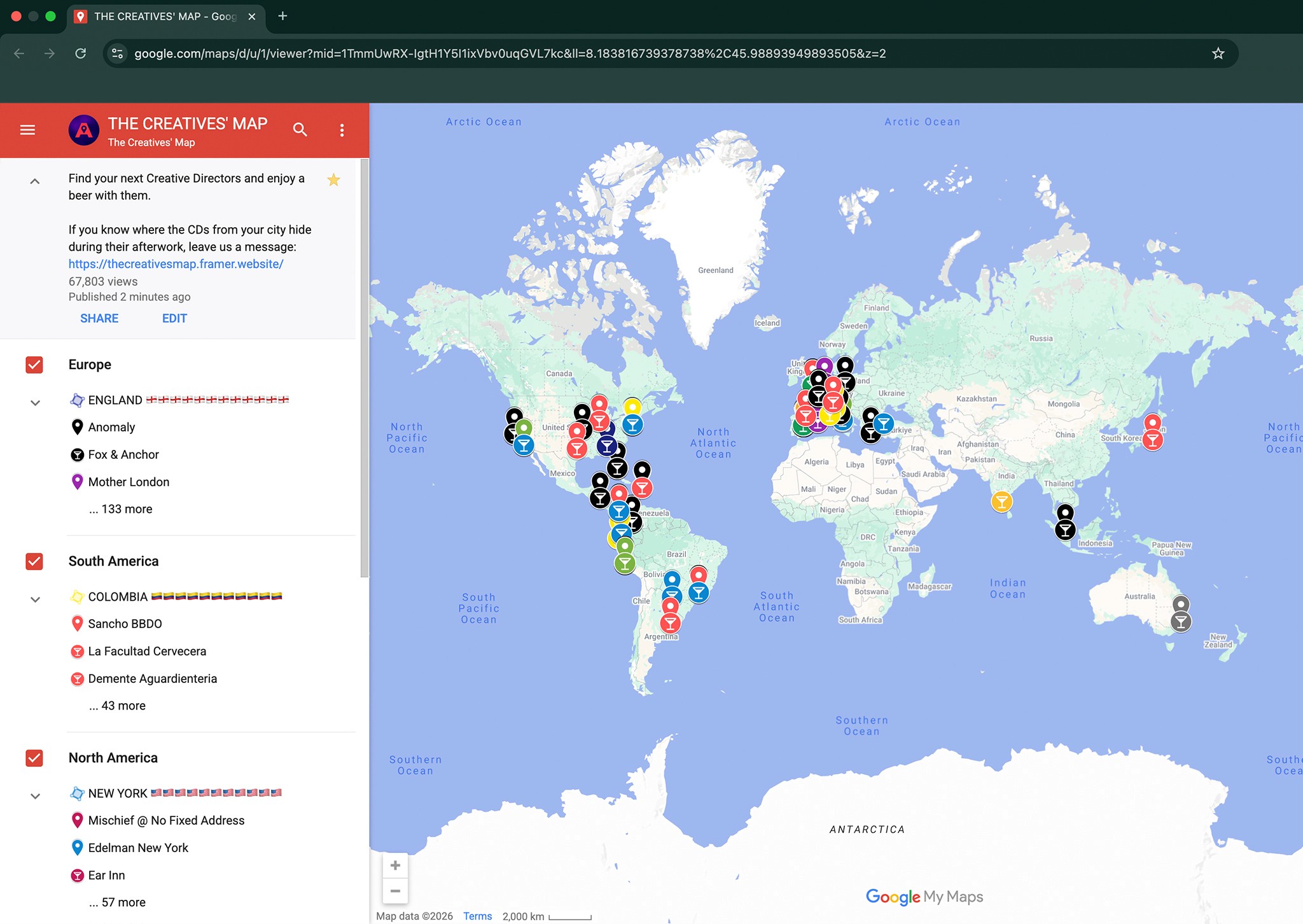Click the zoom out minus button on the map

coord(395,891)
